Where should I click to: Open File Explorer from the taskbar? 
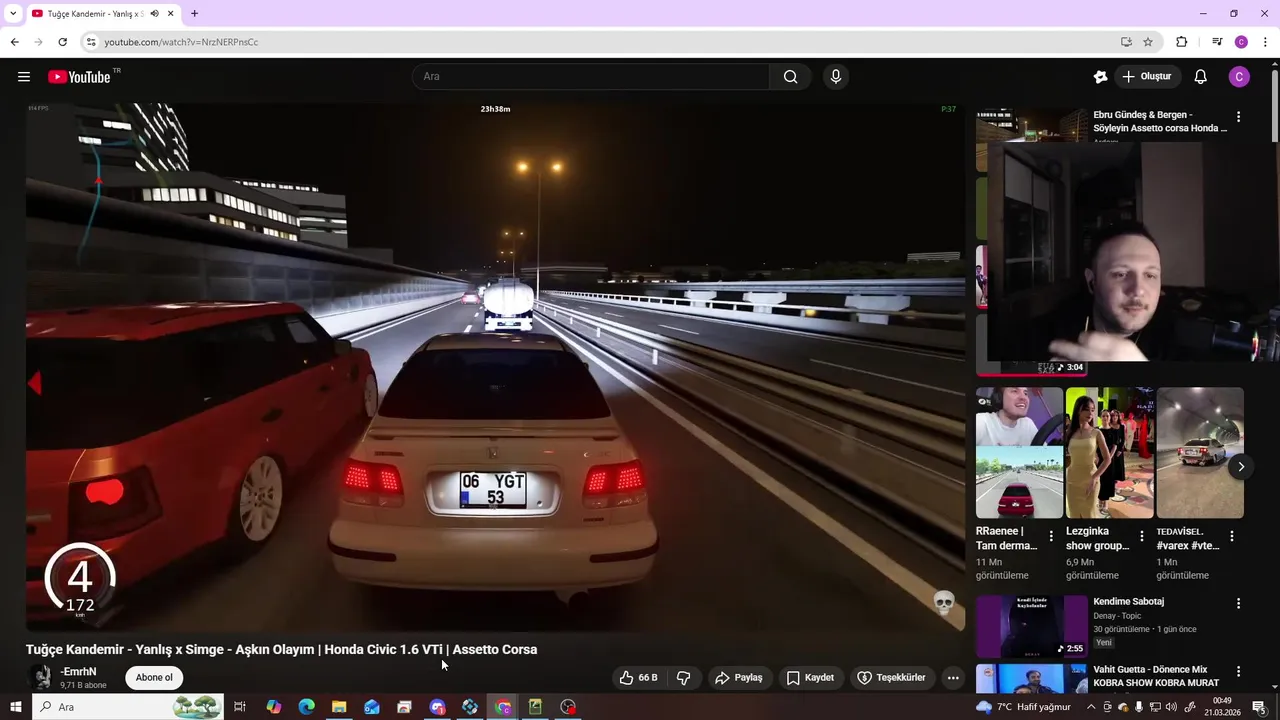pyautogui.click(x=339, y=707)
